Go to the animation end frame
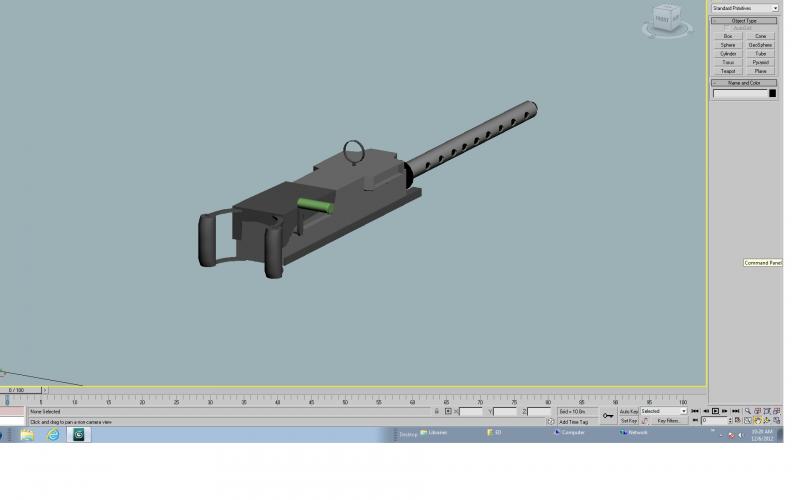 click(x=735, y=411)
